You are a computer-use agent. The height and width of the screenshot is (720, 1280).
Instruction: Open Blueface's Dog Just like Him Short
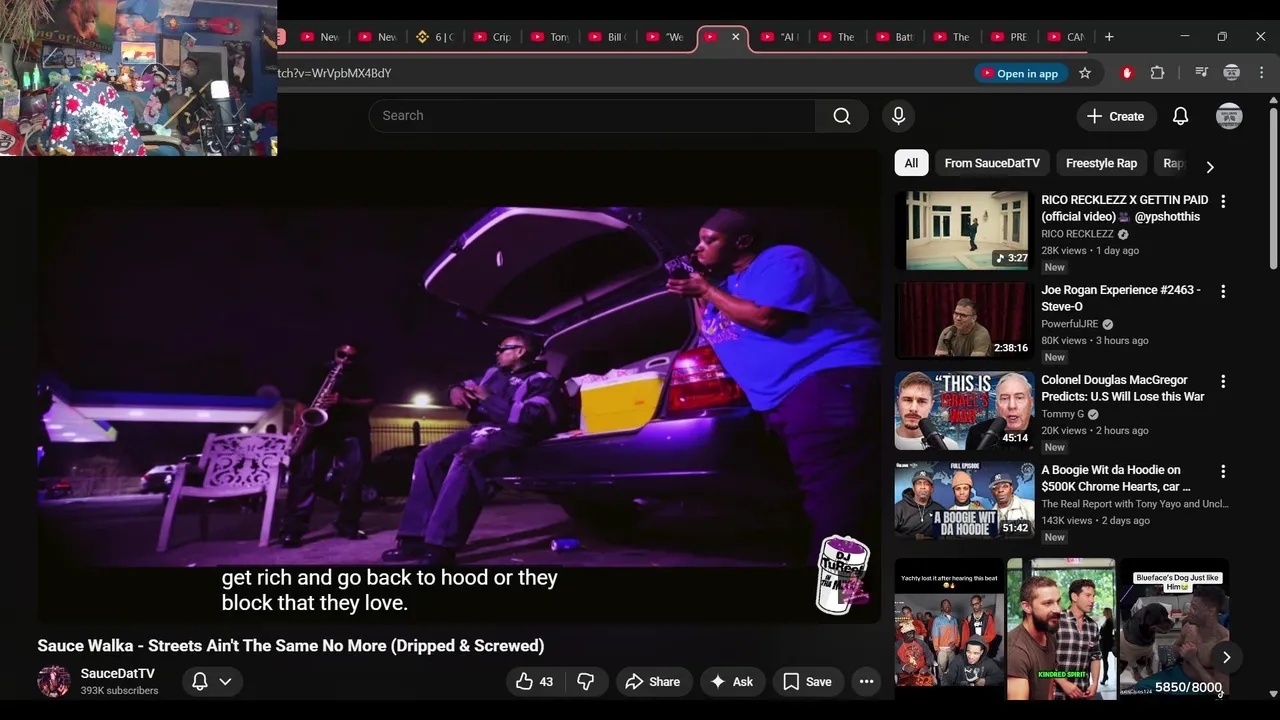tap(1174, 627)
